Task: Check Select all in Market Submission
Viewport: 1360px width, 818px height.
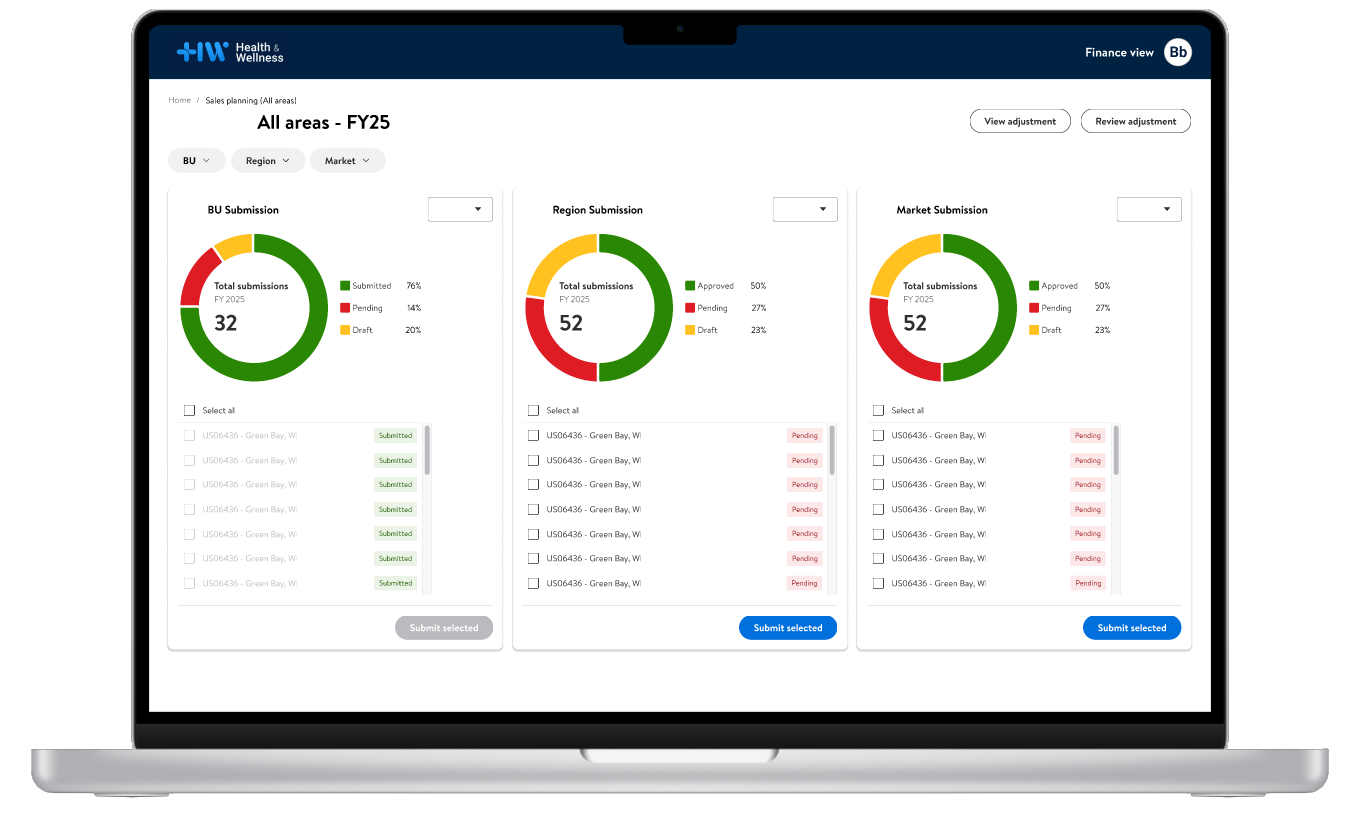Action: click(x=878, y=411)
